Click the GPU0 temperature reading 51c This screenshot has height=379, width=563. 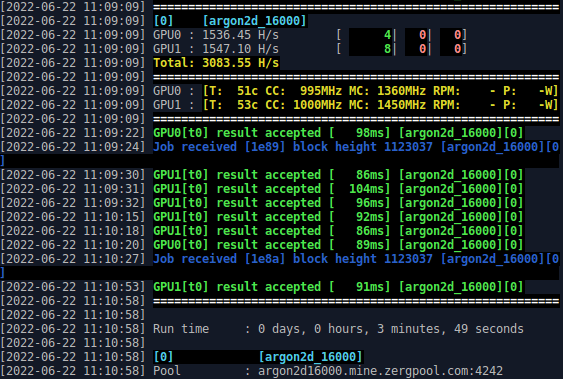[247, 91]
